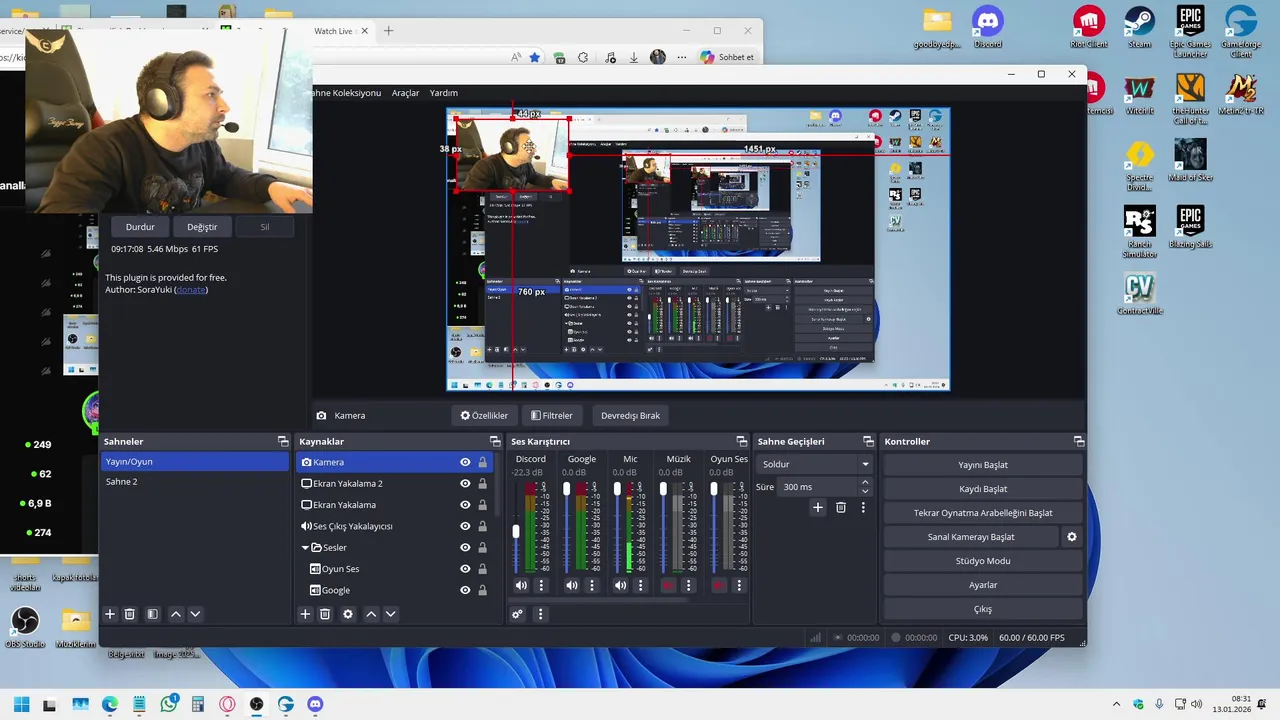
Task: Open virtual camera settings gear icon
Action: point(1072,537)
